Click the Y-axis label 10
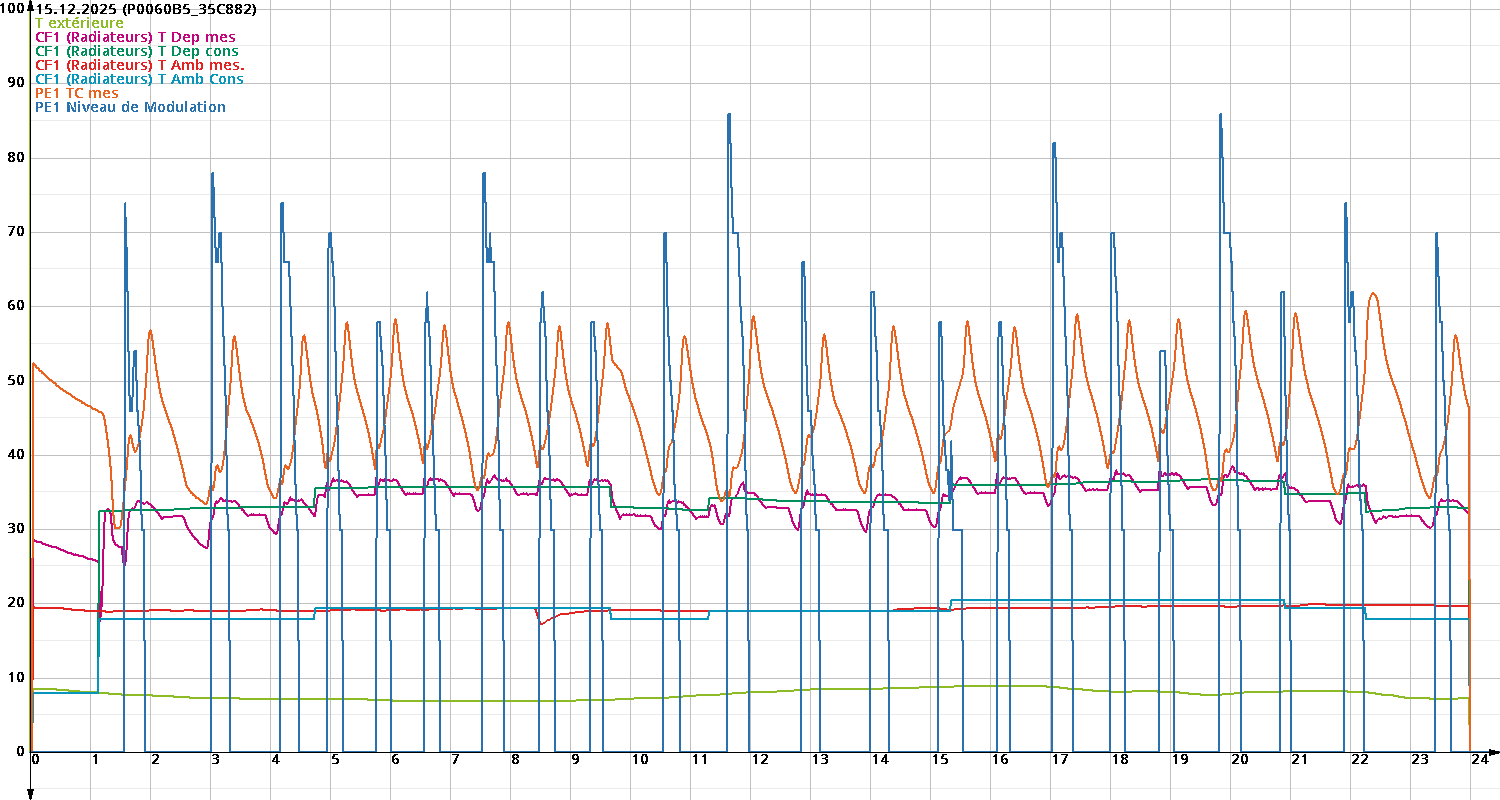This screenshot has height=800, width=1500. (x=17, y=678)
